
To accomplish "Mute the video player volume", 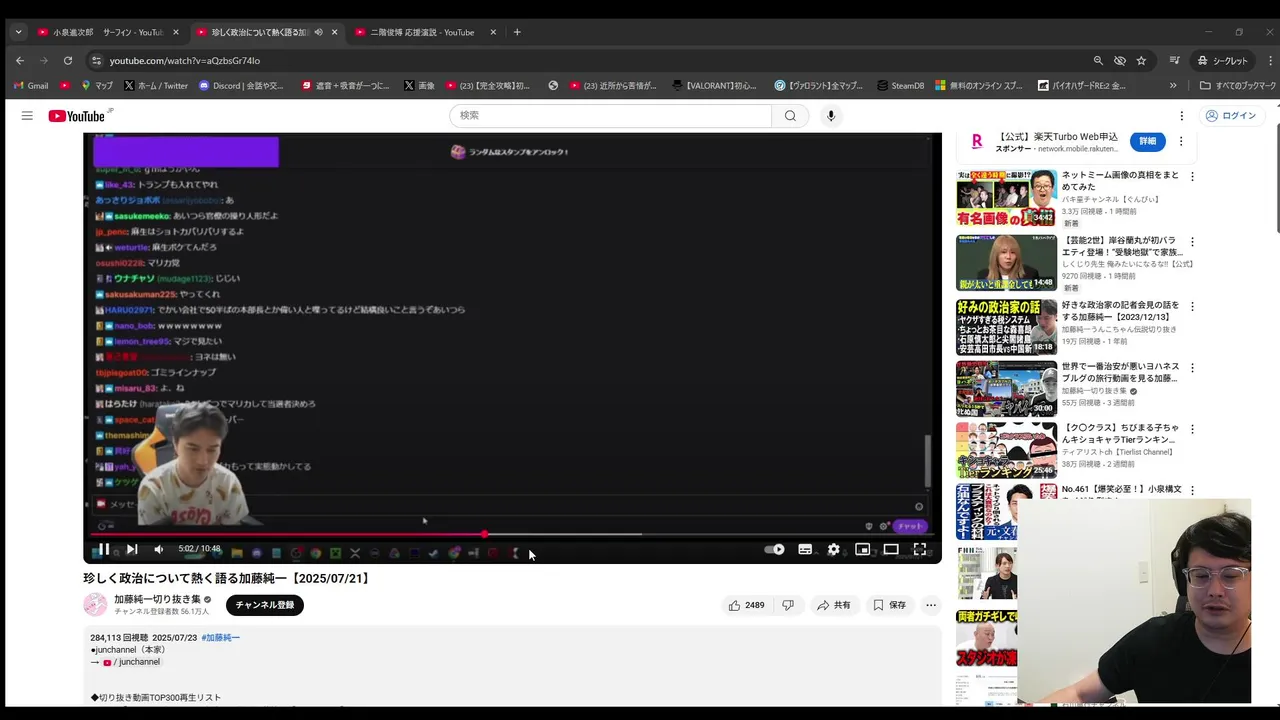I will [x=158, y=549].
